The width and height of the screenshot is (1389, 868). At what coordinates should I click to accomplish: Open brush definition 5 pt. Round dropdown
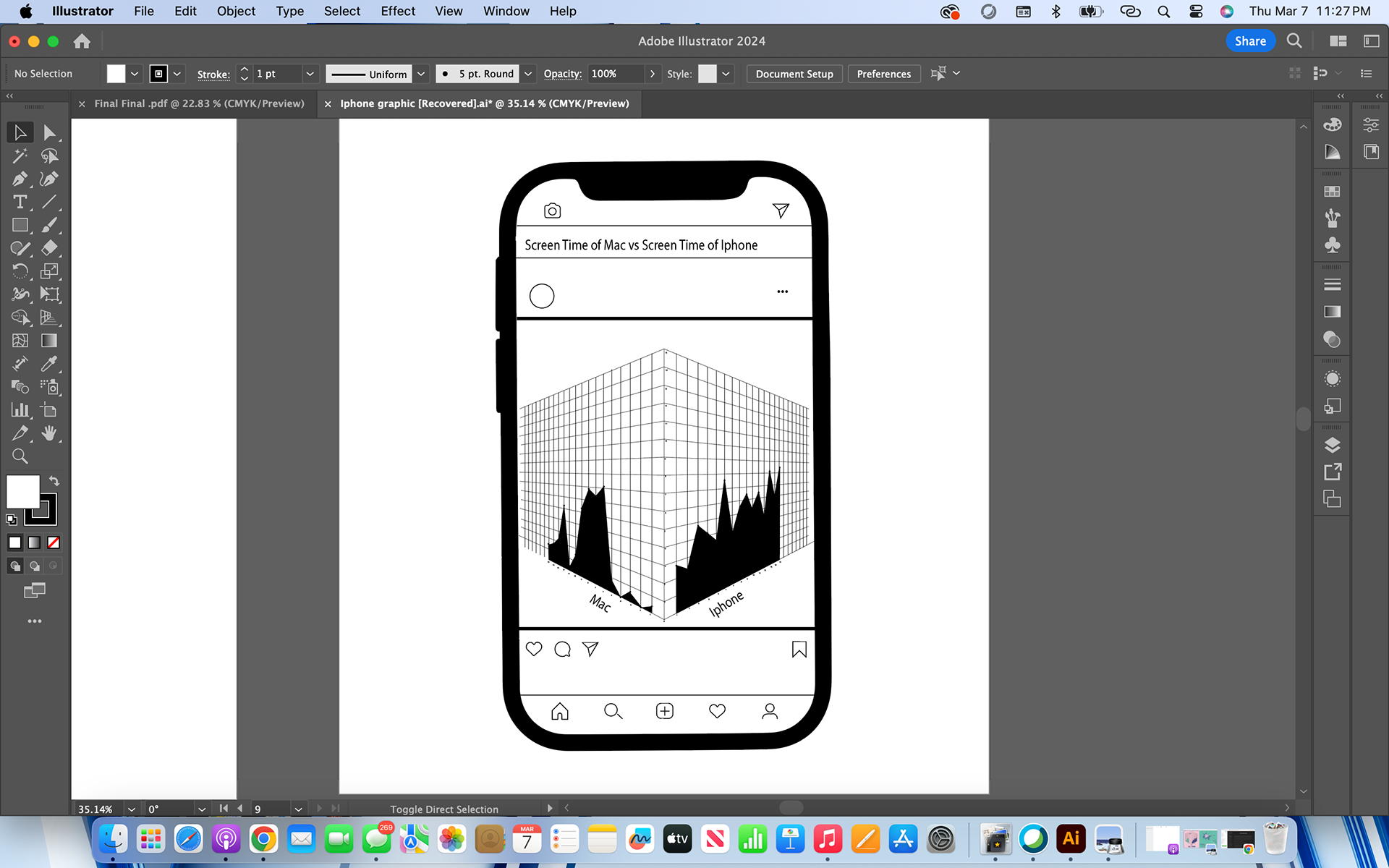coord(528,74)
